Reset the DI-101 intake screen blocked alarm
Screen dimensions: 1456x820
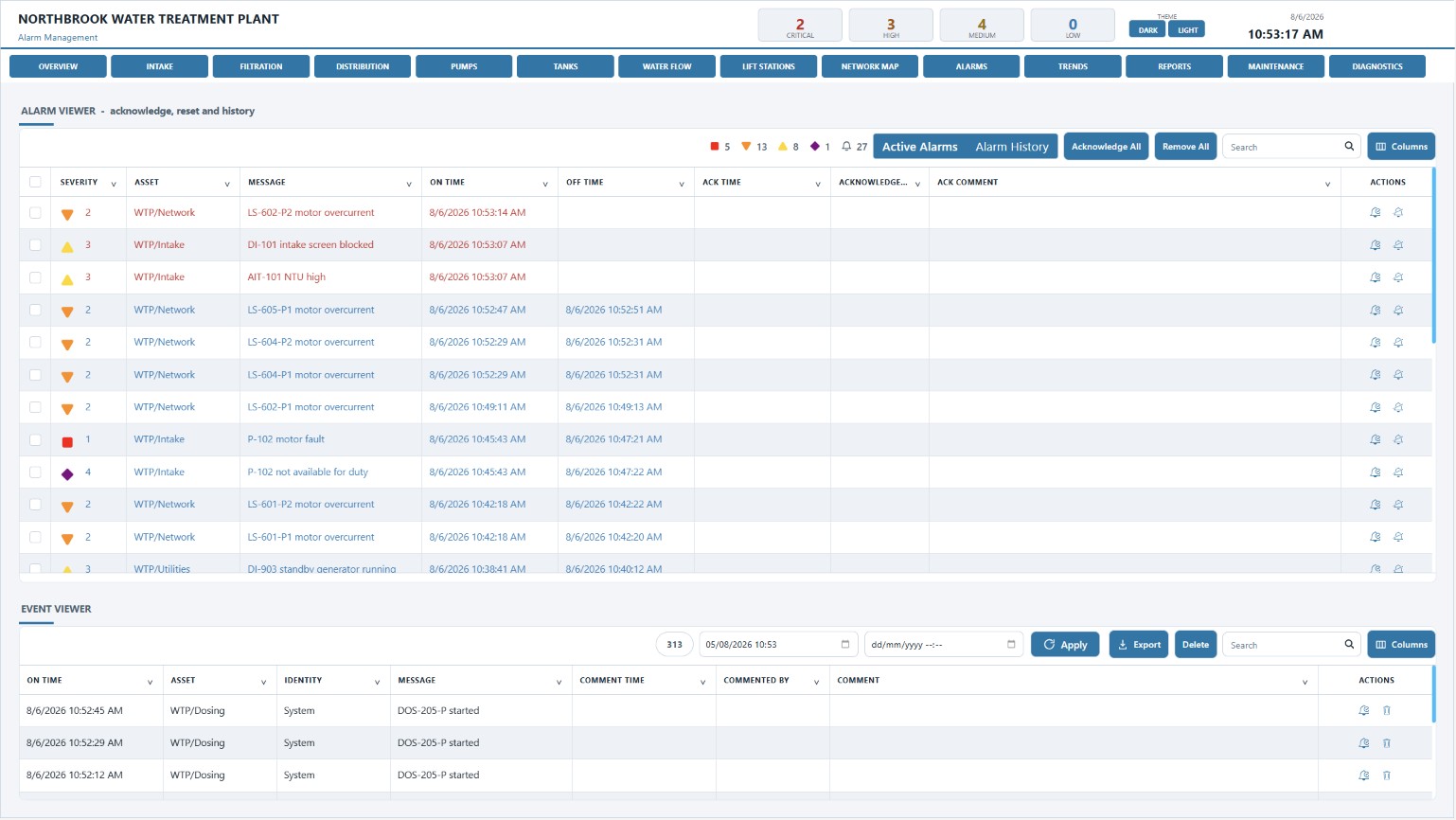tap(1398, 245)
